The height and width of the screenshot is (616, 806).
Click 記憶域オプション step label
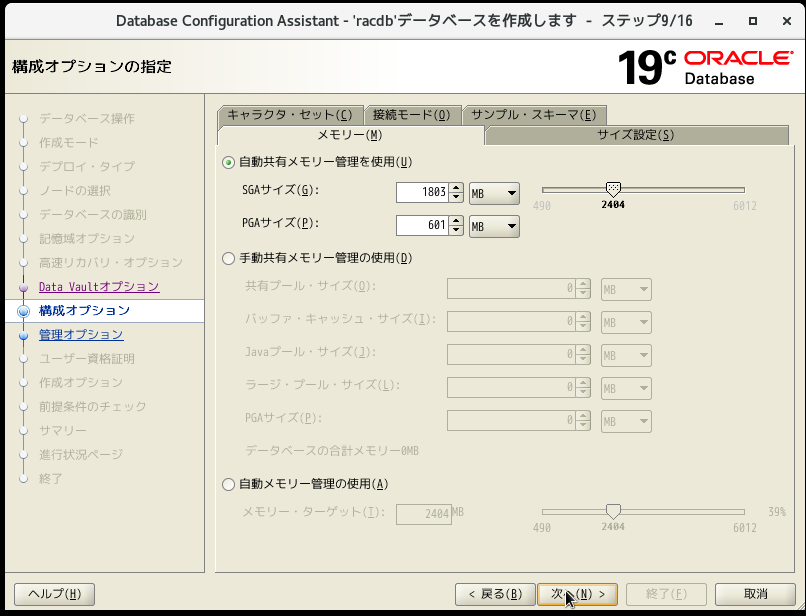click(x=87, y=239)
